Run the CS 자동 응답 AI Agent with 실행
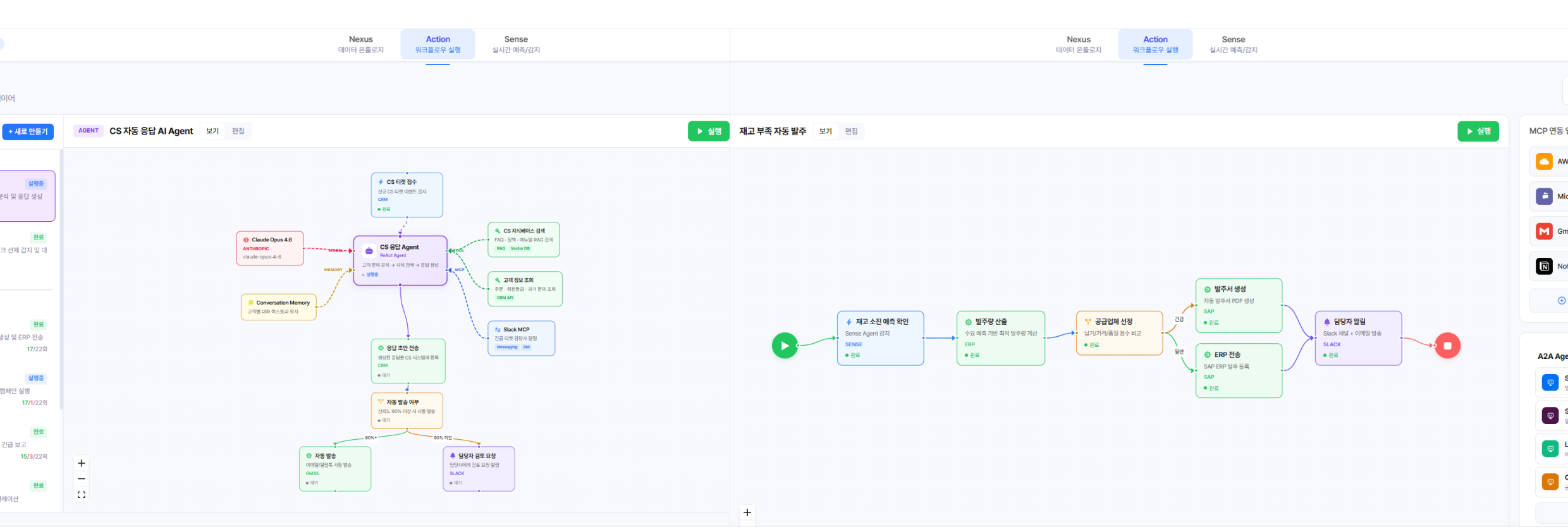 [709, 131]
